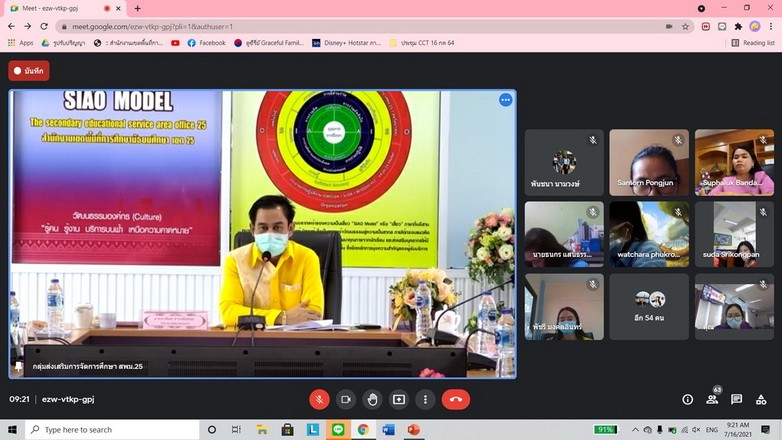Open the Facebook bookmark
This screenshot has width=782, height=440.
[x=206, y=43]
